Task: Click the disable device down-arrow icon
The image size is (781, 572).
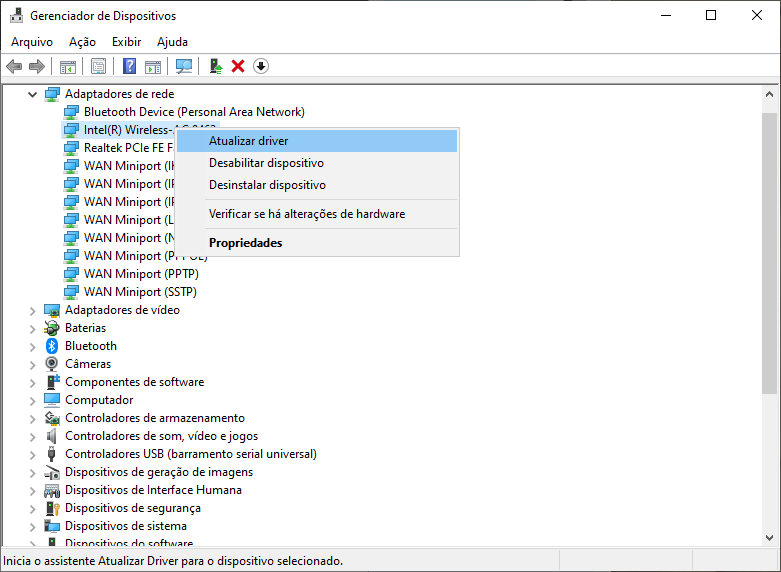Action: point(261,66)
